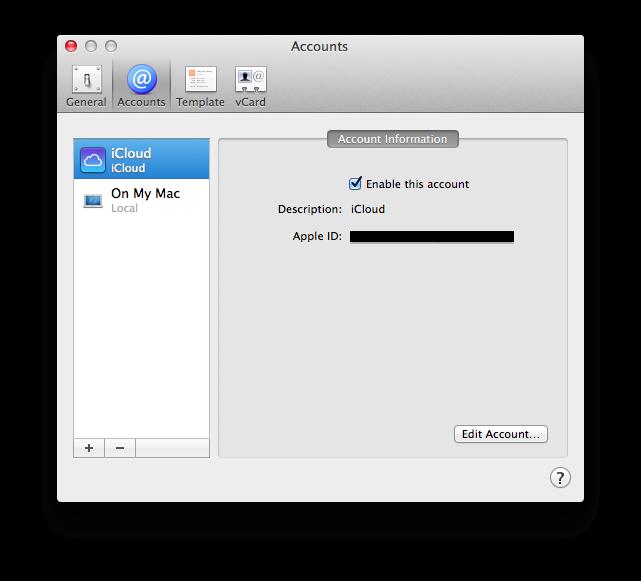This screenshot has height=581, width=641.
Task: Open help with the question mark button
Action: 560,478
